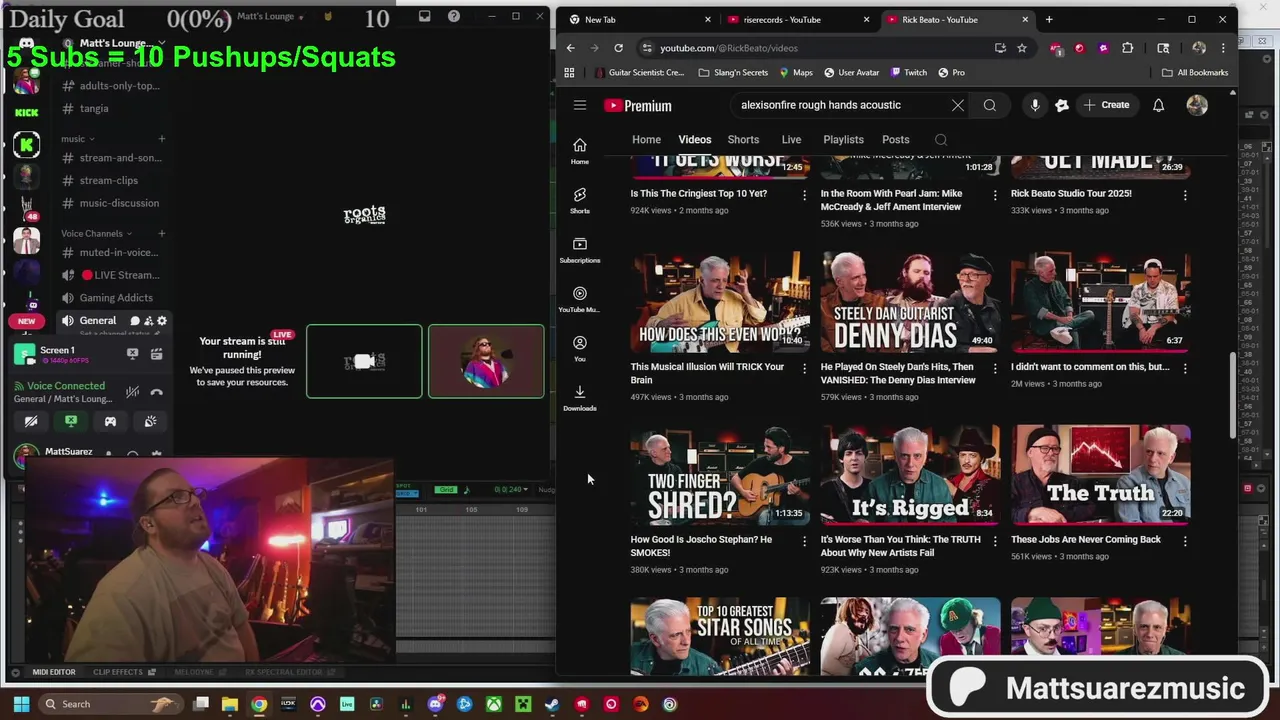This screenshot has height=720, width=1280.
Task: Switch to New Tab in Chrome
Action: 638,19
